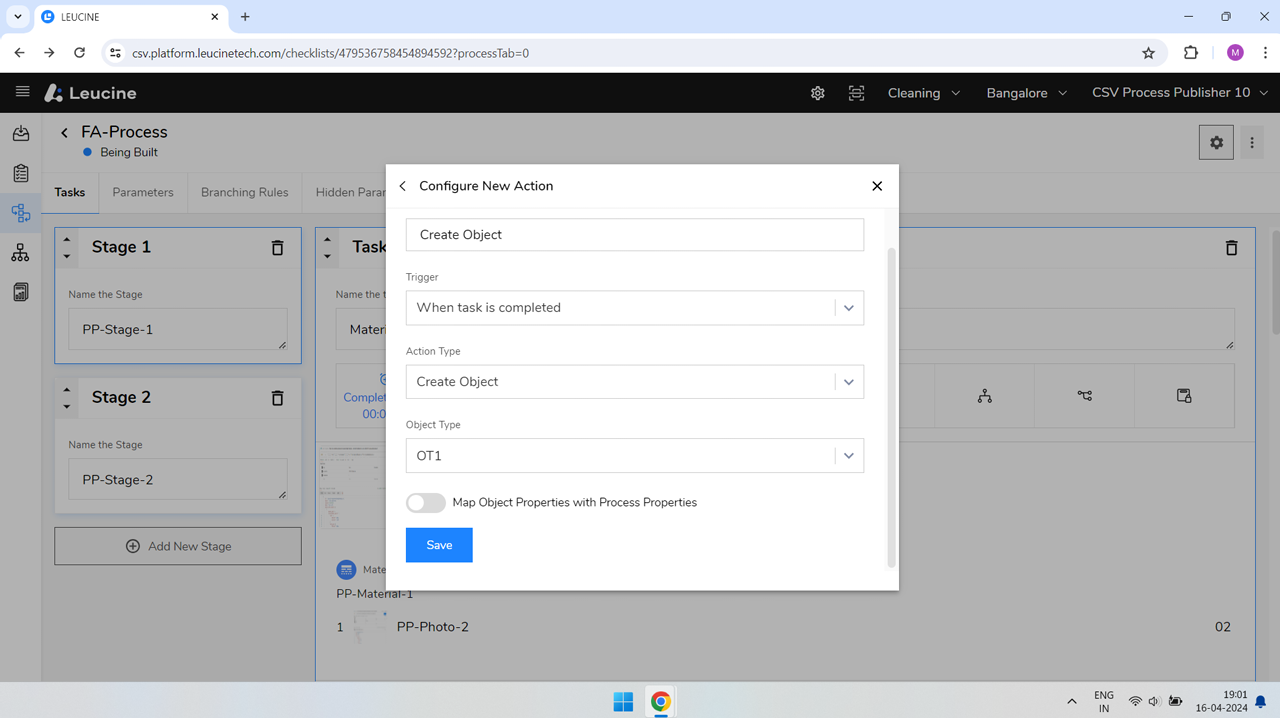Open Chrome from the taskbar
Image resolution: width=1280 pixels, height=718 pixels.
[x=660, y=702]
